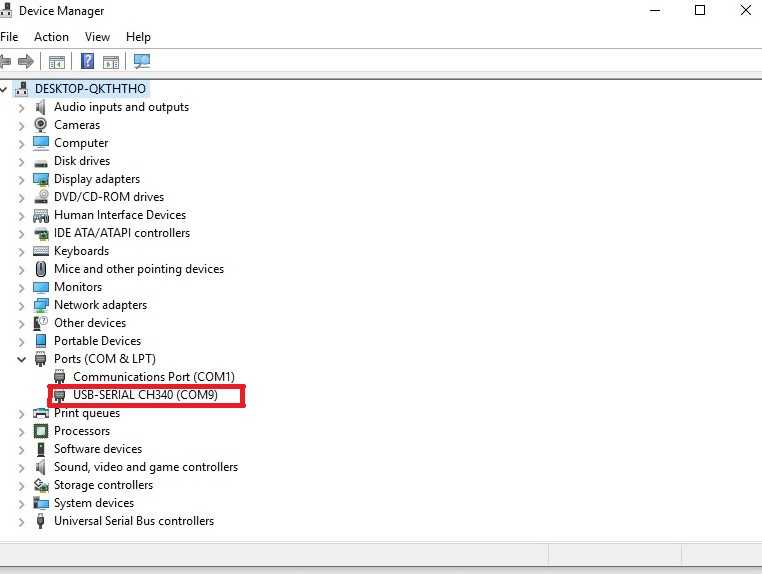Click the DVD/CD-ROM drives disc icon
Image resolution: width=762 pixels, height=574 pixels.
[x=41, y=196]
